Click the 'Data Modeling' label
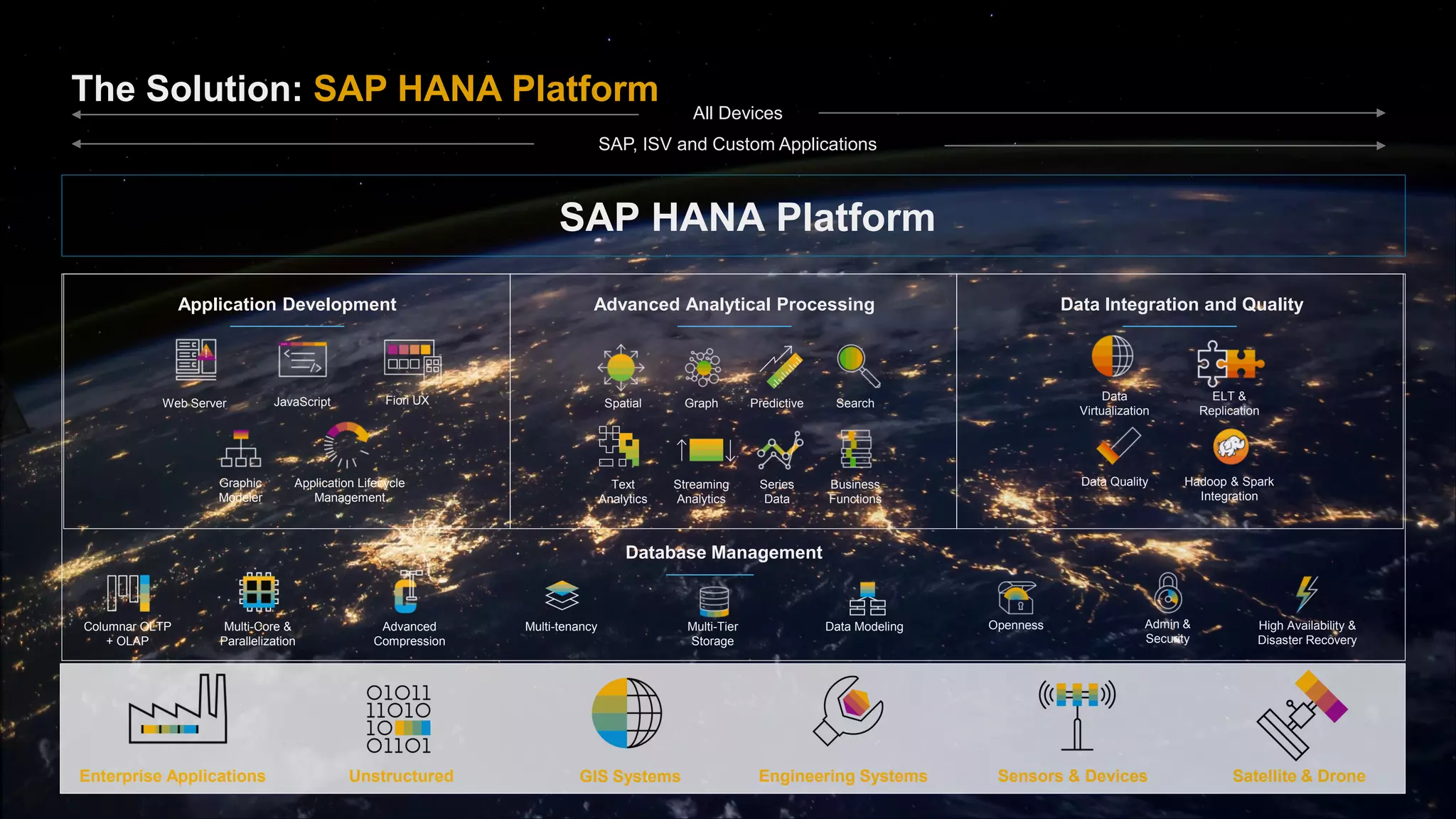1456x819 pixels. coord(864,626)
